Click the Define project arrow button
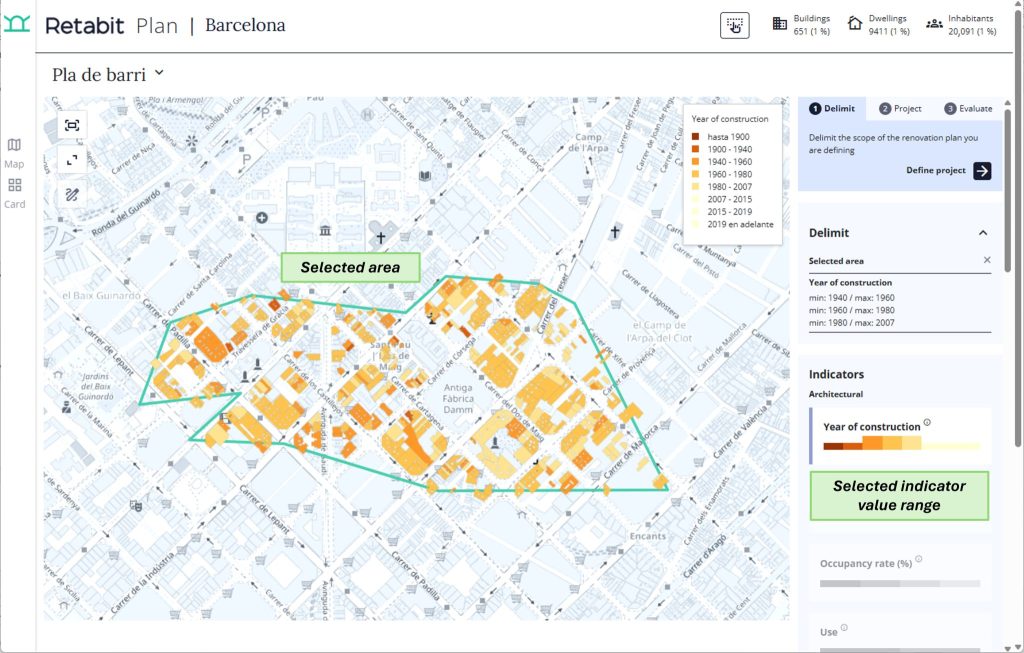 (x=982, y=171)
